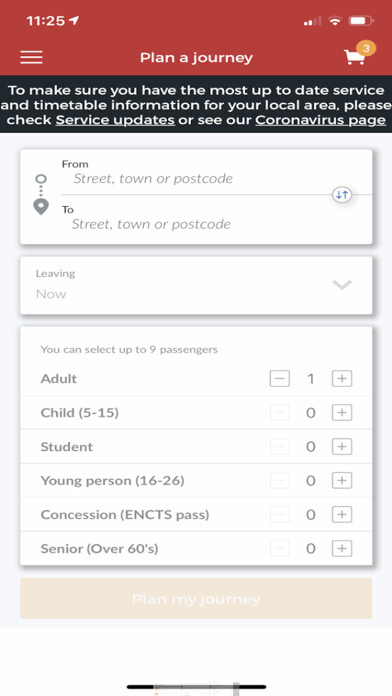Swap From and To locations
The image size is (392, 696).
point(342,194)
